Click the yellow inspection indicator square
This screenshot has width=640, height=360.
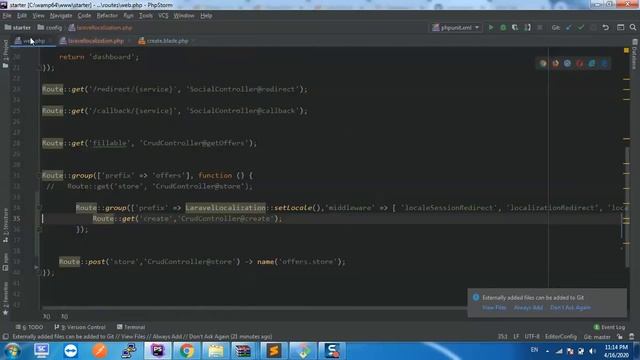coord(626,50)
